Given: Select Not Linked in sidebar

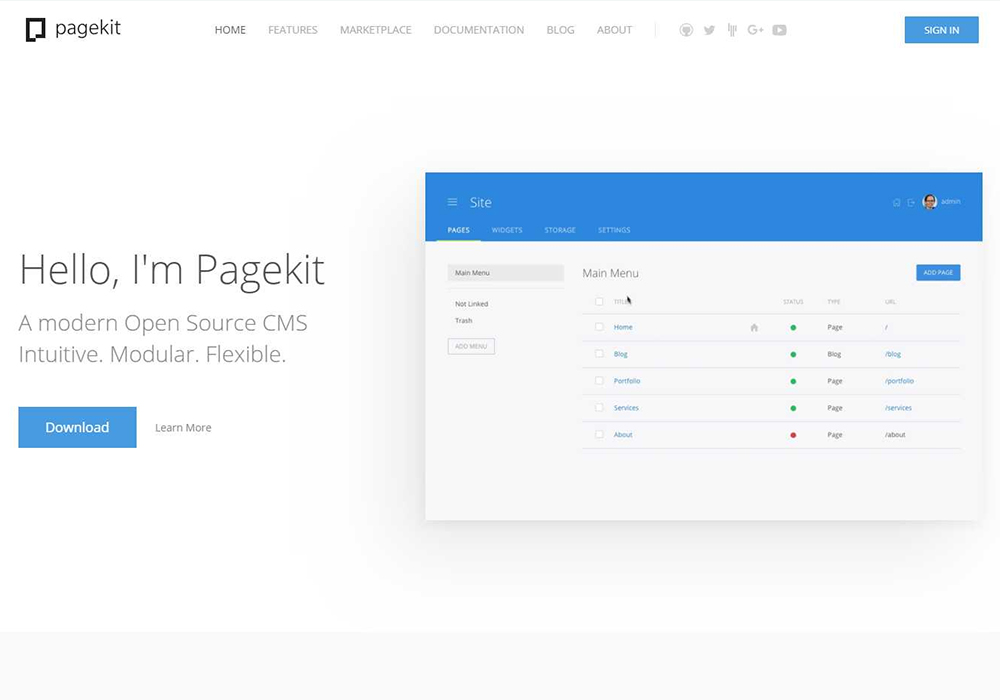Looking at the screenshot, I should (471, 304).
